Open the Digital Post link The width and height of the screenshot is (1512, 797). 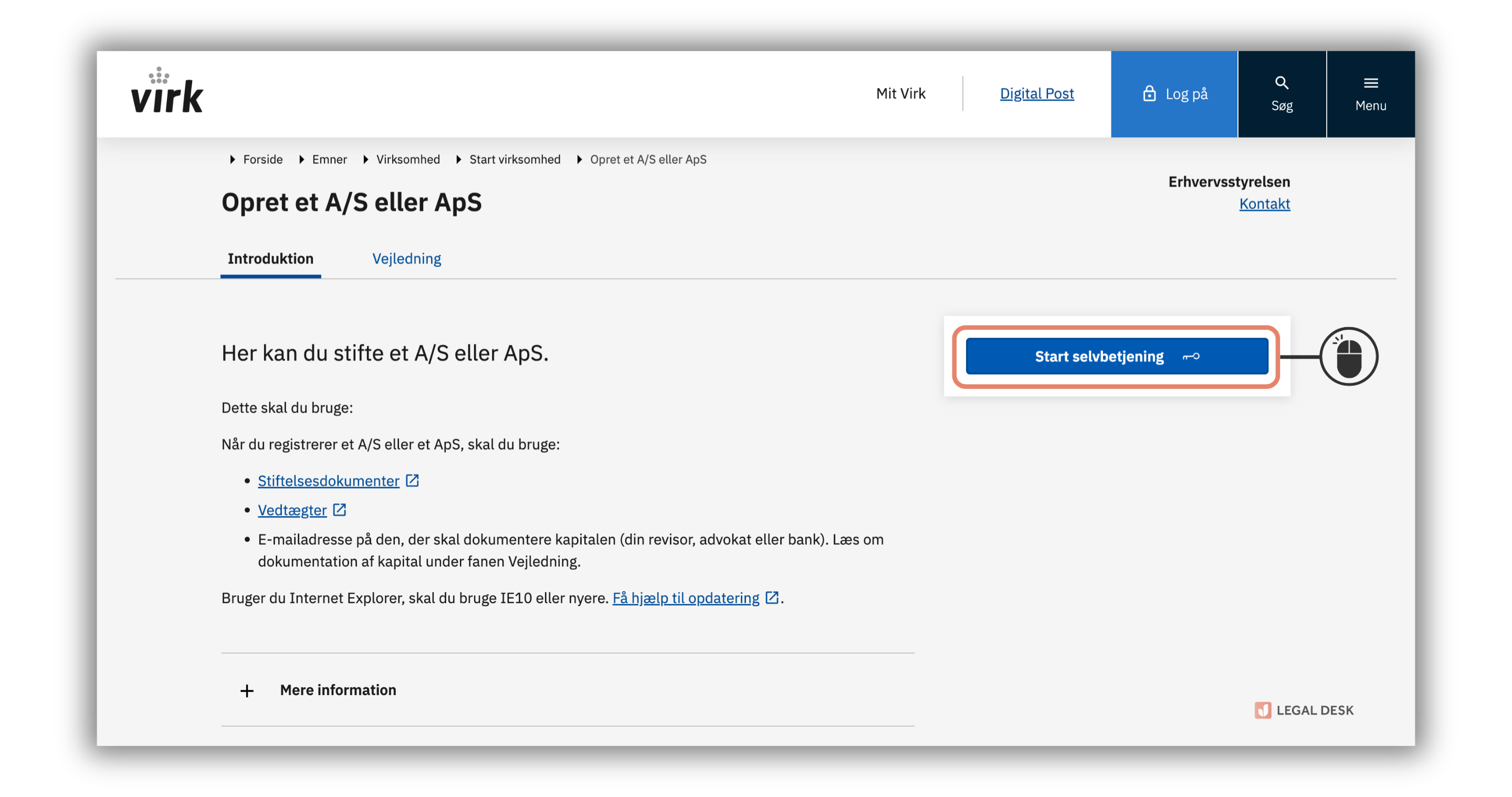pos(1036,93)
